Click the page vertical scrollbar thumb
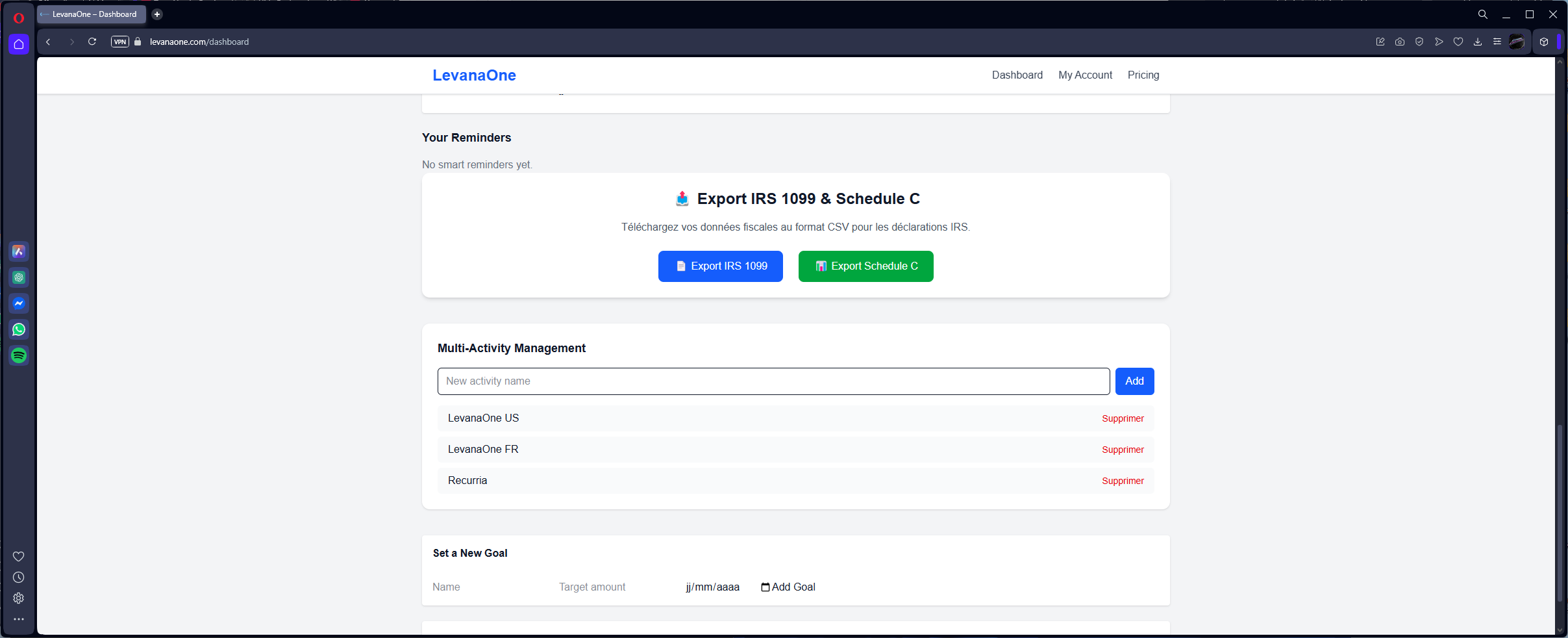Viewport: 1568px width, 638px height. [1560, 513]
